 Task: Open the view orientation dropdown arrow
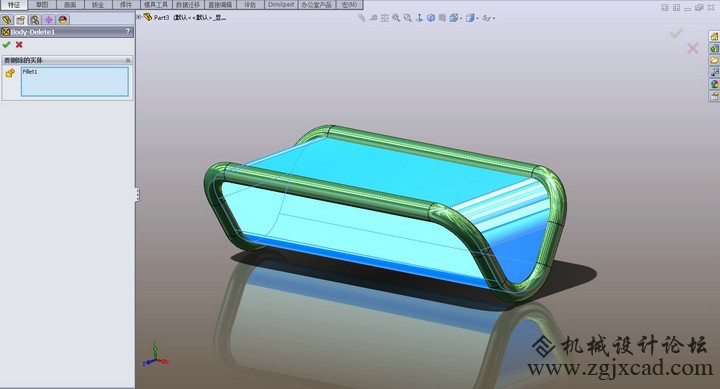coord(461,18)
